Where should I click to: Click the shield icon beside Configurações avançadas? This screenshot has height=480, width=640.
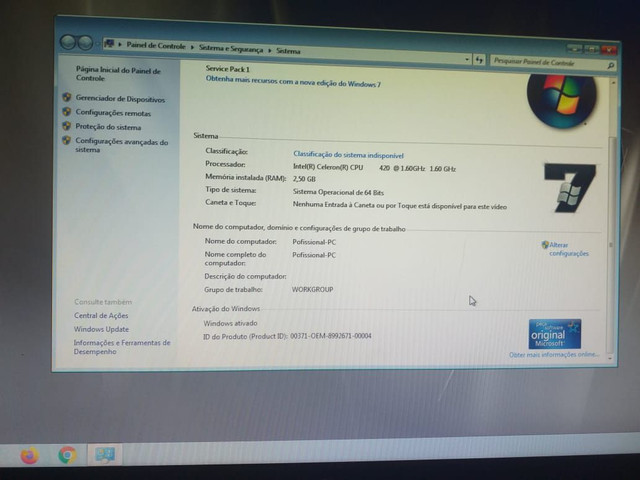[66, 140]
